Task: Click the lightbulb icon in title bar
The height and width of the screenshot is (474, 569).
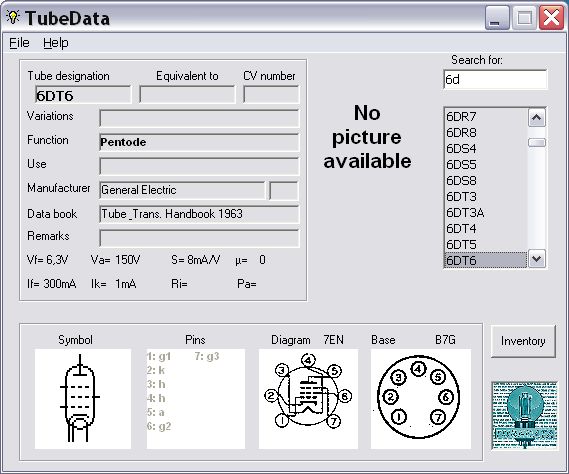Action: pos(13,17)
